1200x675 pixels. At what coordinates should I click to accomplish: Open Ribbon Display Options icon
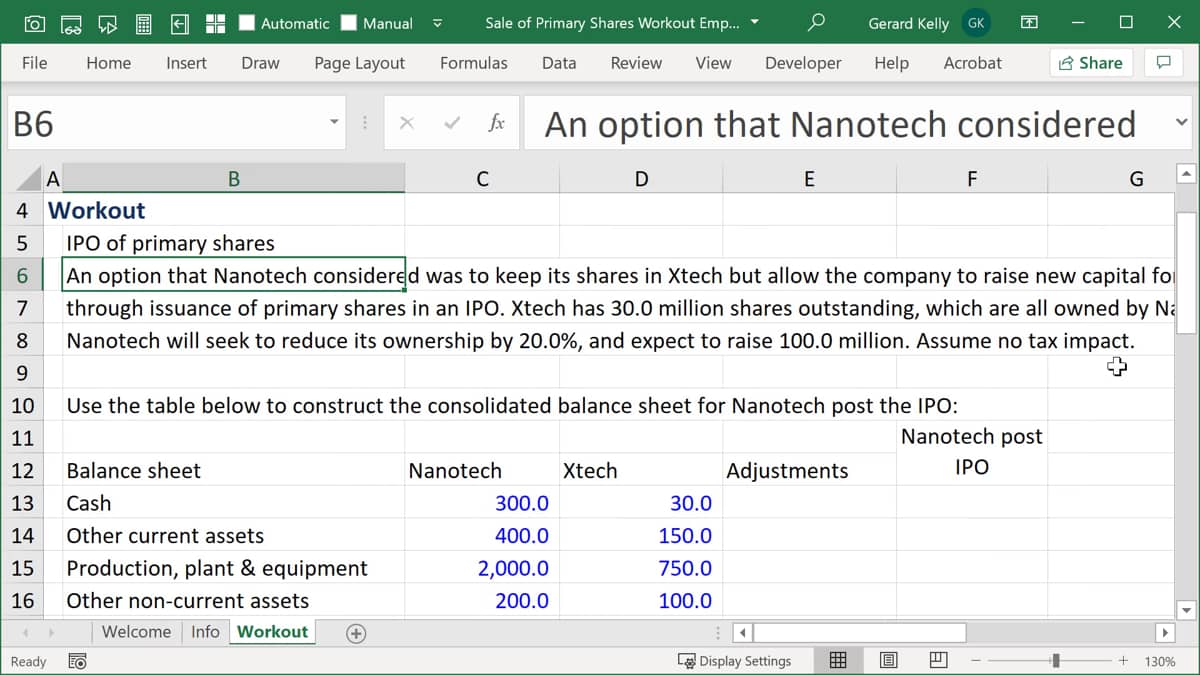[x=1029, y=22]
